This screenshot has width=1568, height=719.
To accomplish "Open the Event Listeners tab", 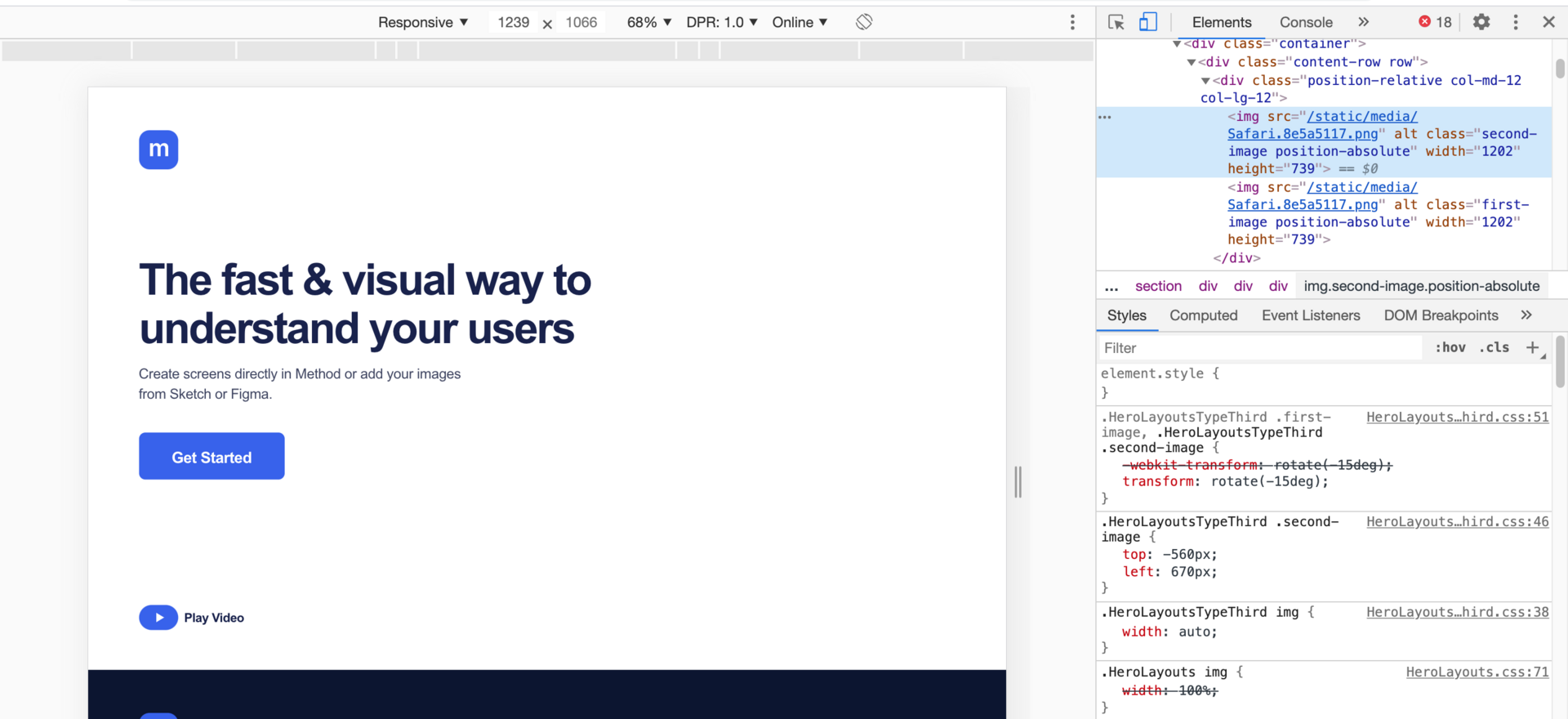I will pyautogui.click(x=1311, y=315).
